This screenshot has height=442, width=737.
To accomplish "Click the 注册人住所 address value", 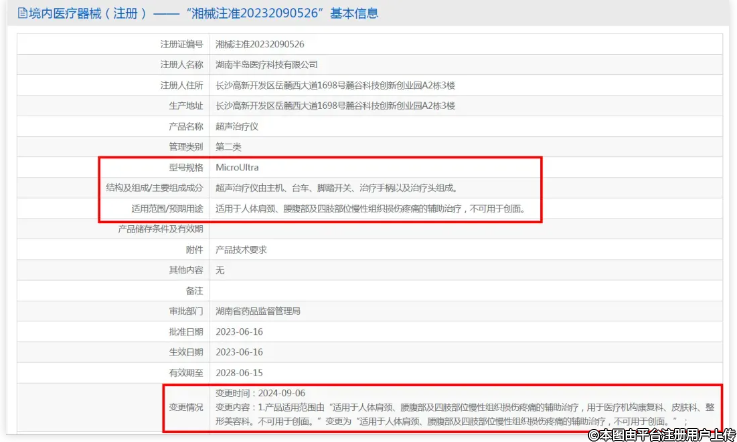I will [x=335, y=85].
